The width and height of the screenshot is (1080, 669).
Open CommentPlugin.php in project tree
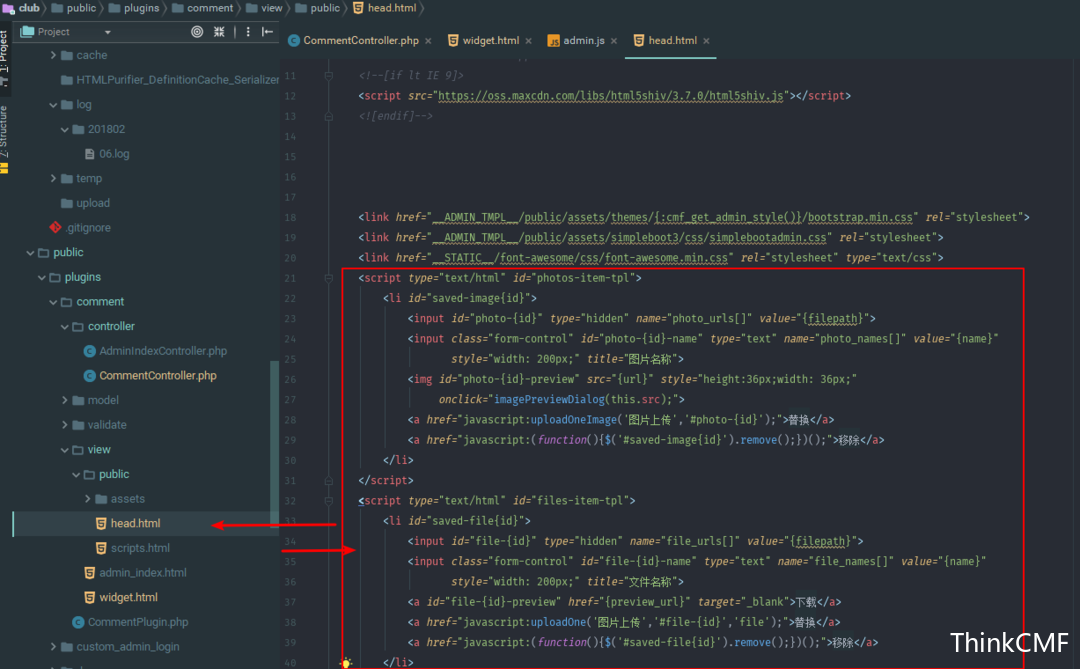(x=131, y=622)
